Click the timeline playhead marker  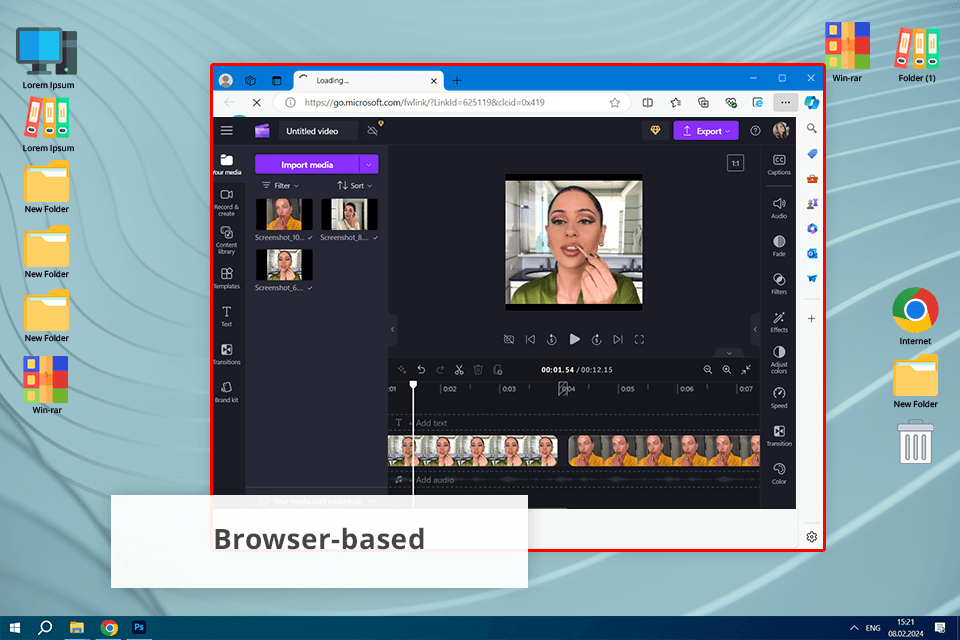(x=413, y=385)
